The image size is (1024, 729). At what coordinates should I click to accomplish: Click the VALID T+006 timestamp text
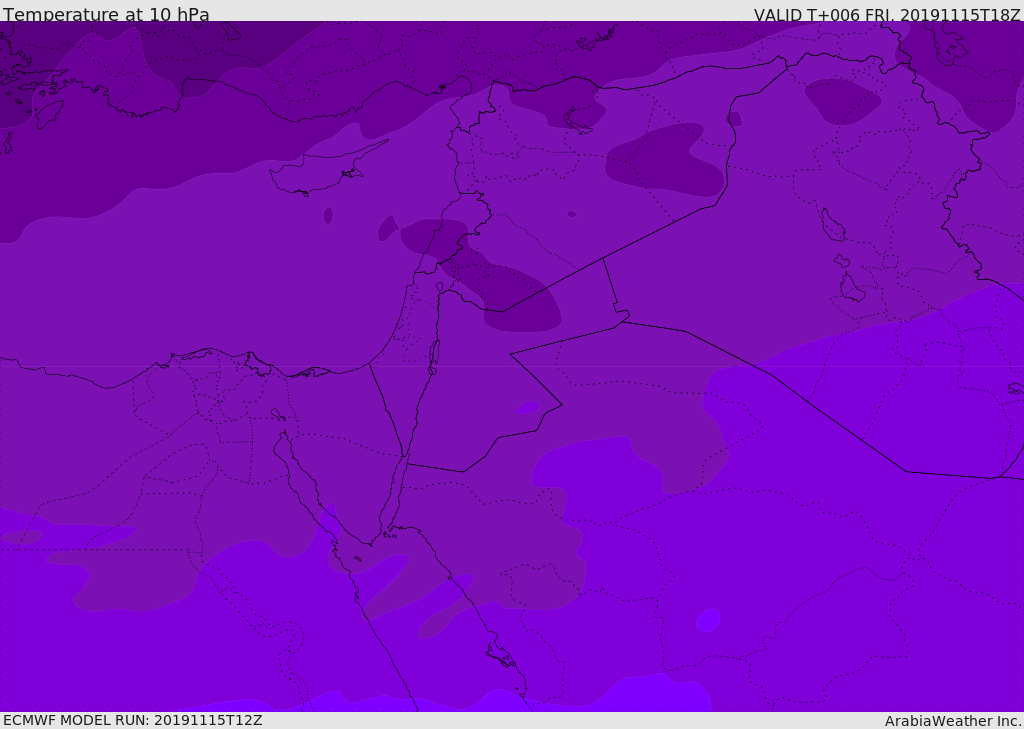pyautogui.click(x=886, y=15)
